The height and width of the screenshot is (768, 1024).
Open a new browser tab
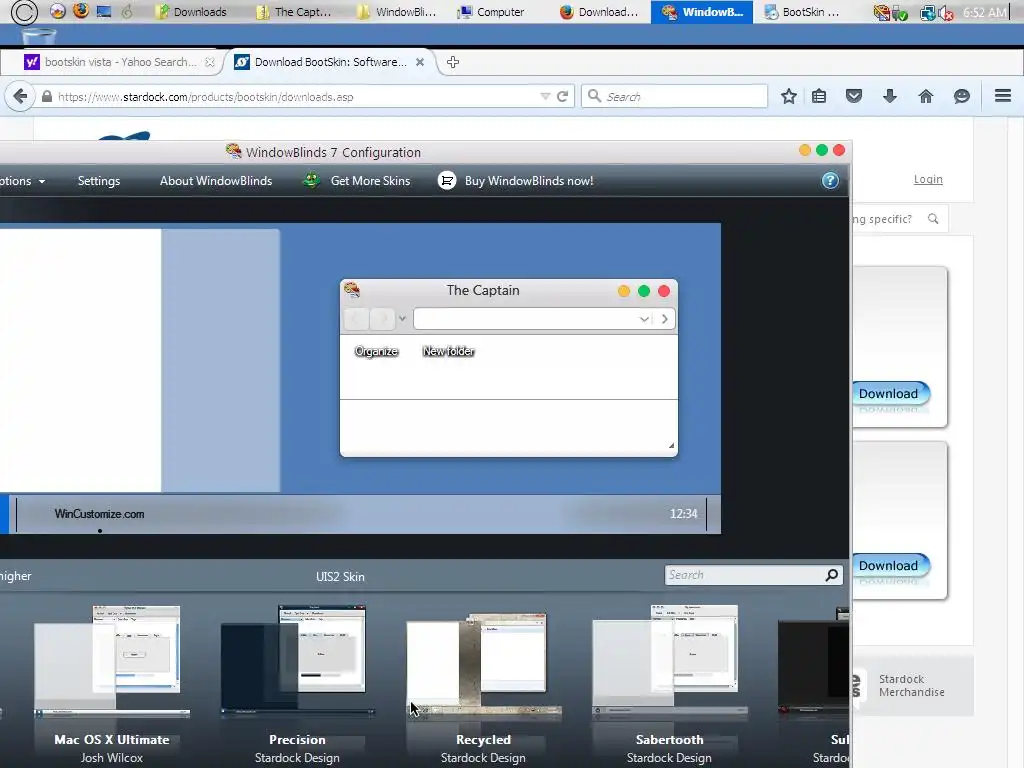[453, 62]
